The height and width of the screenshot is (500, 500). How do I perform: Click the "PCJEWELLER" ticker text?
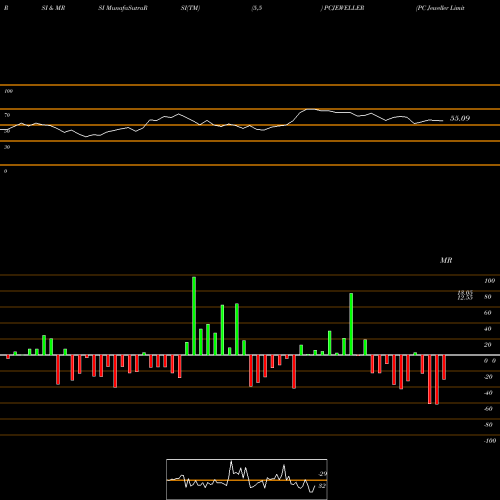(x=344, y=8)
